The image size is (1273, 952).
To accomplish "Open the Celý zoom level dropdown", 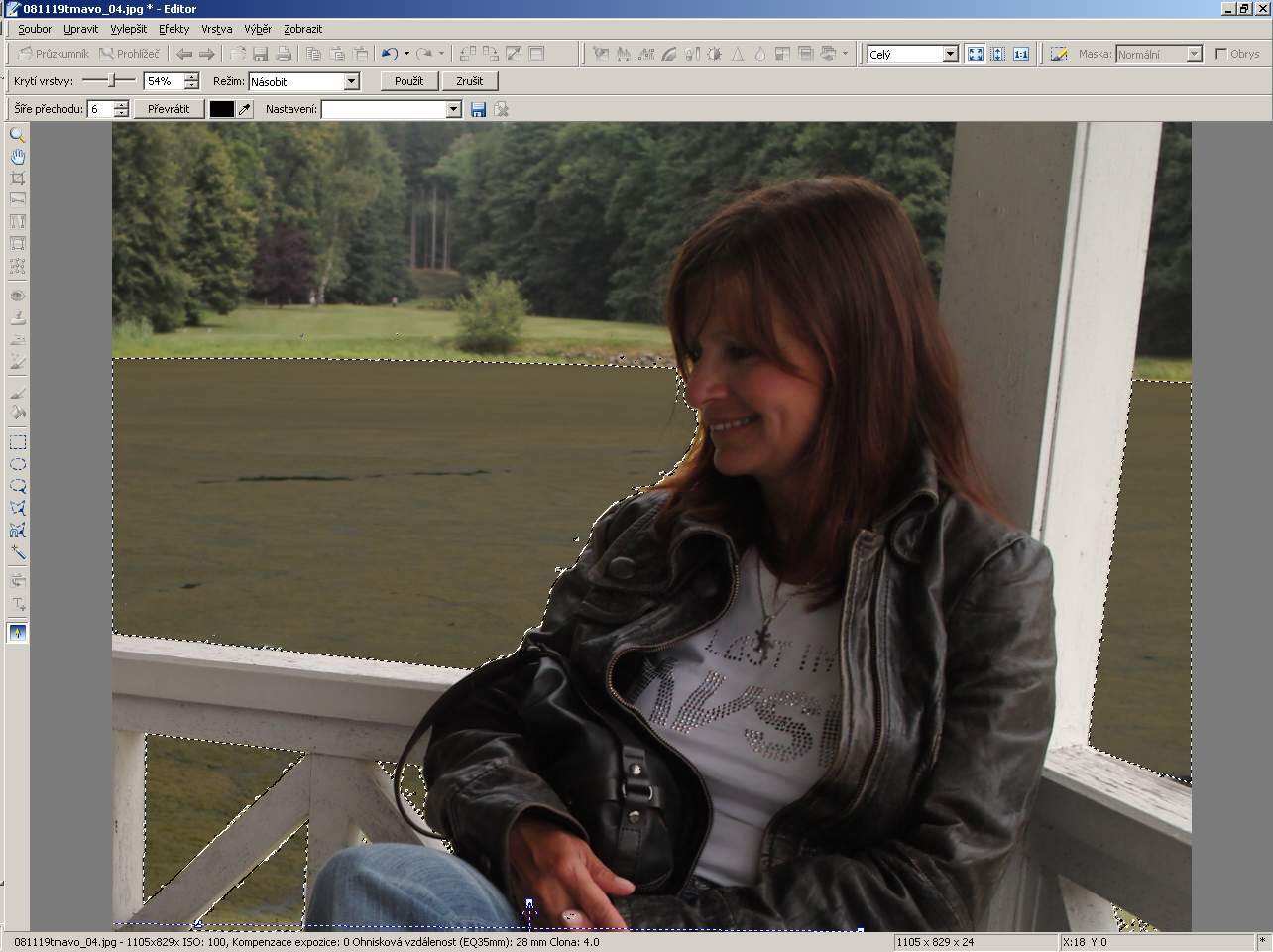I will tap(950, 54).
